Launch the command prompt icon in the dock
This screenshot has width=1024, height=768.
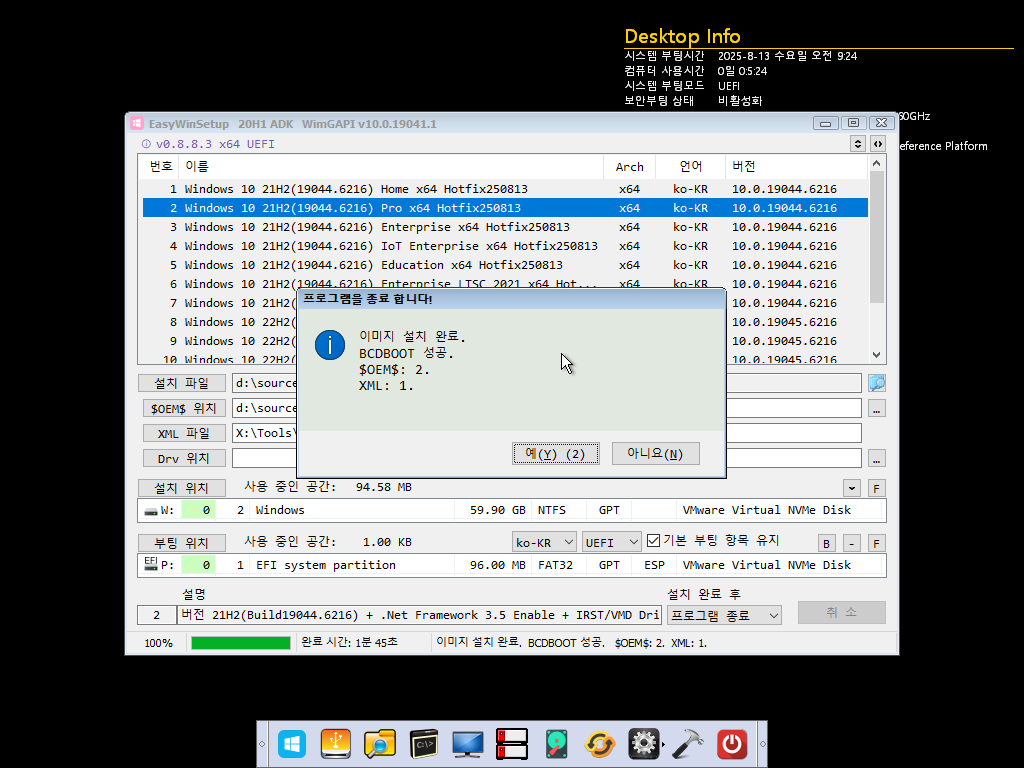click(x=424, y=744)
